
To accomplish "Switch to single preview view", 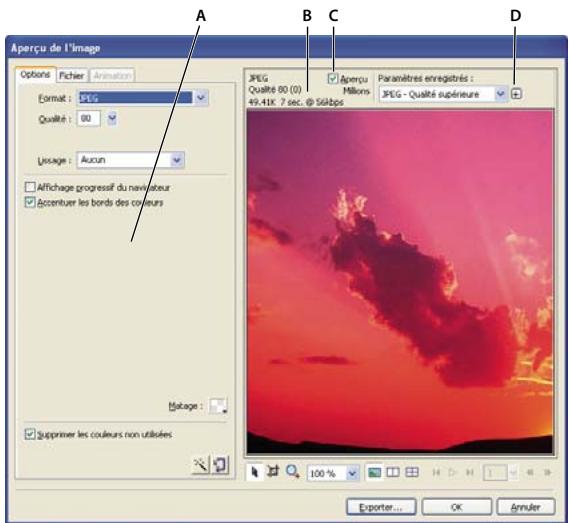I will 374,472.
